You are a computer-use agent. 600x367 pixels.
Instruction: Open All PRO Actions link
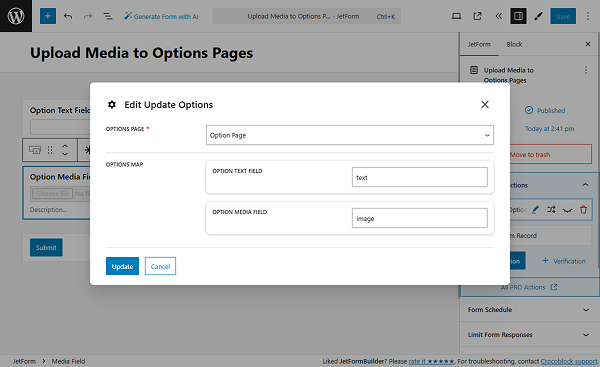click(x=528, y=287)
